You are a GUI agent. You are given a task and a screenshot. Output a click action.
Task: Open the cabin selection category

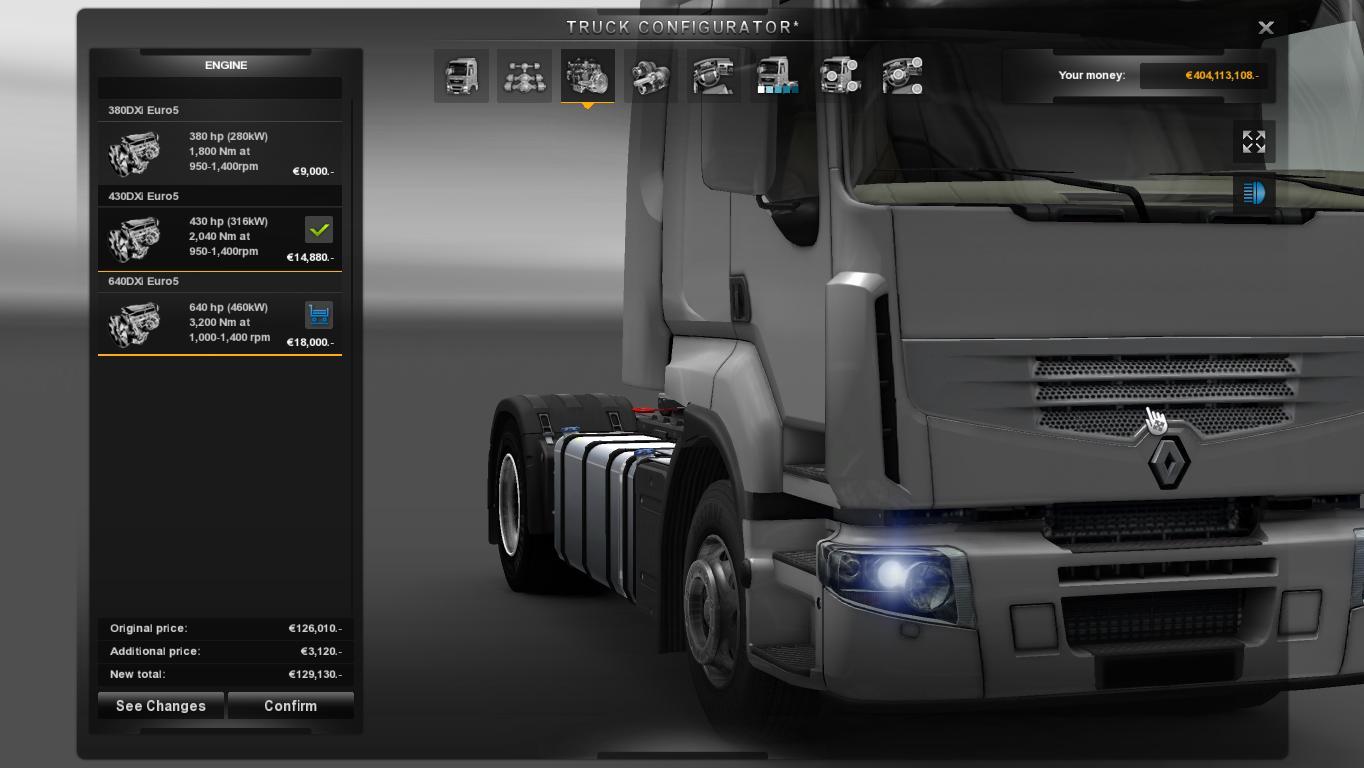(x=461, y=76)
